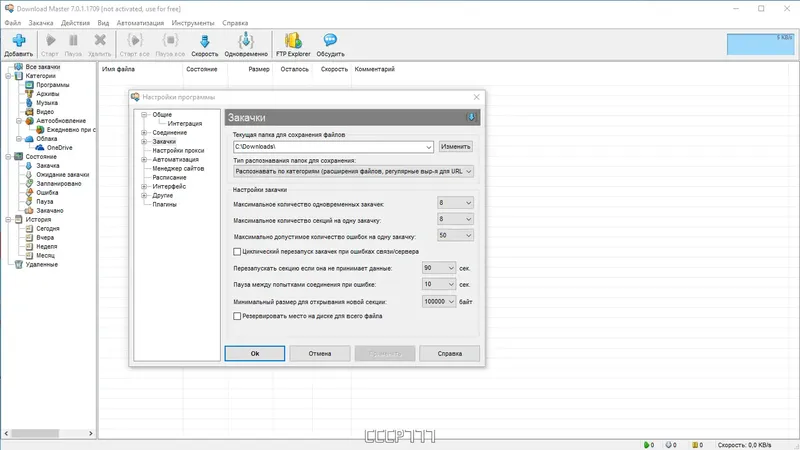Open the Действия menu
This screenshot has width=800, height=450.
[x=75, y=23]
